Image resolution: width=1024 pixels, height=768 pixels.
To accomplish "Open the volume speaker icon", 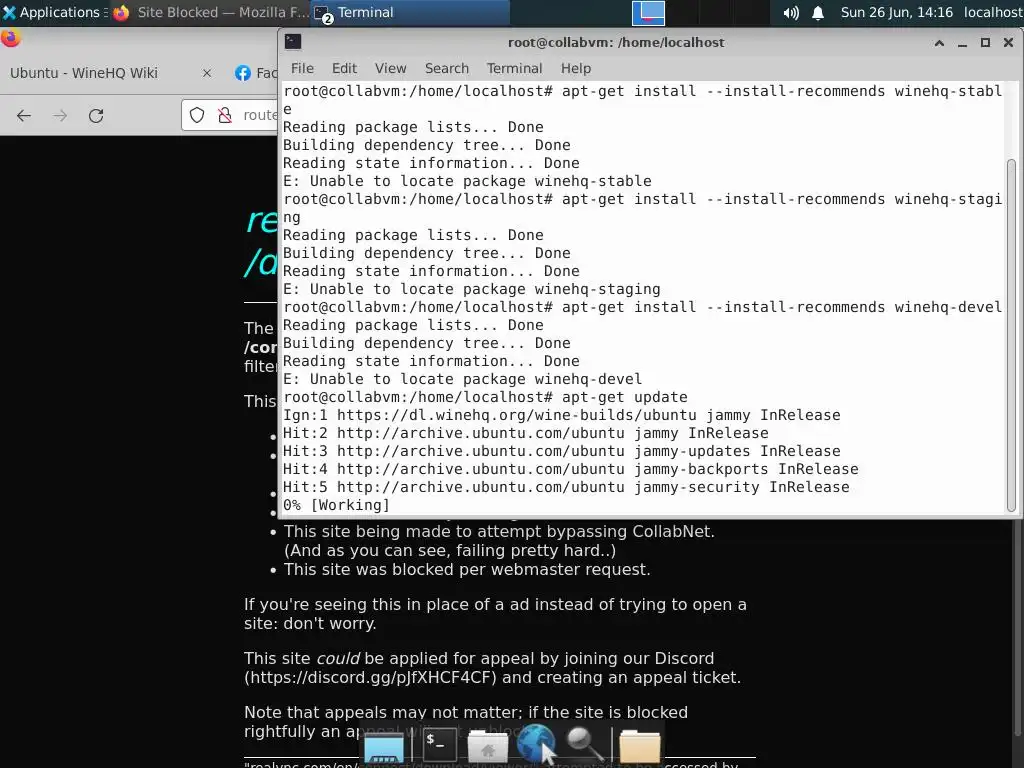I will pos(791,12).
